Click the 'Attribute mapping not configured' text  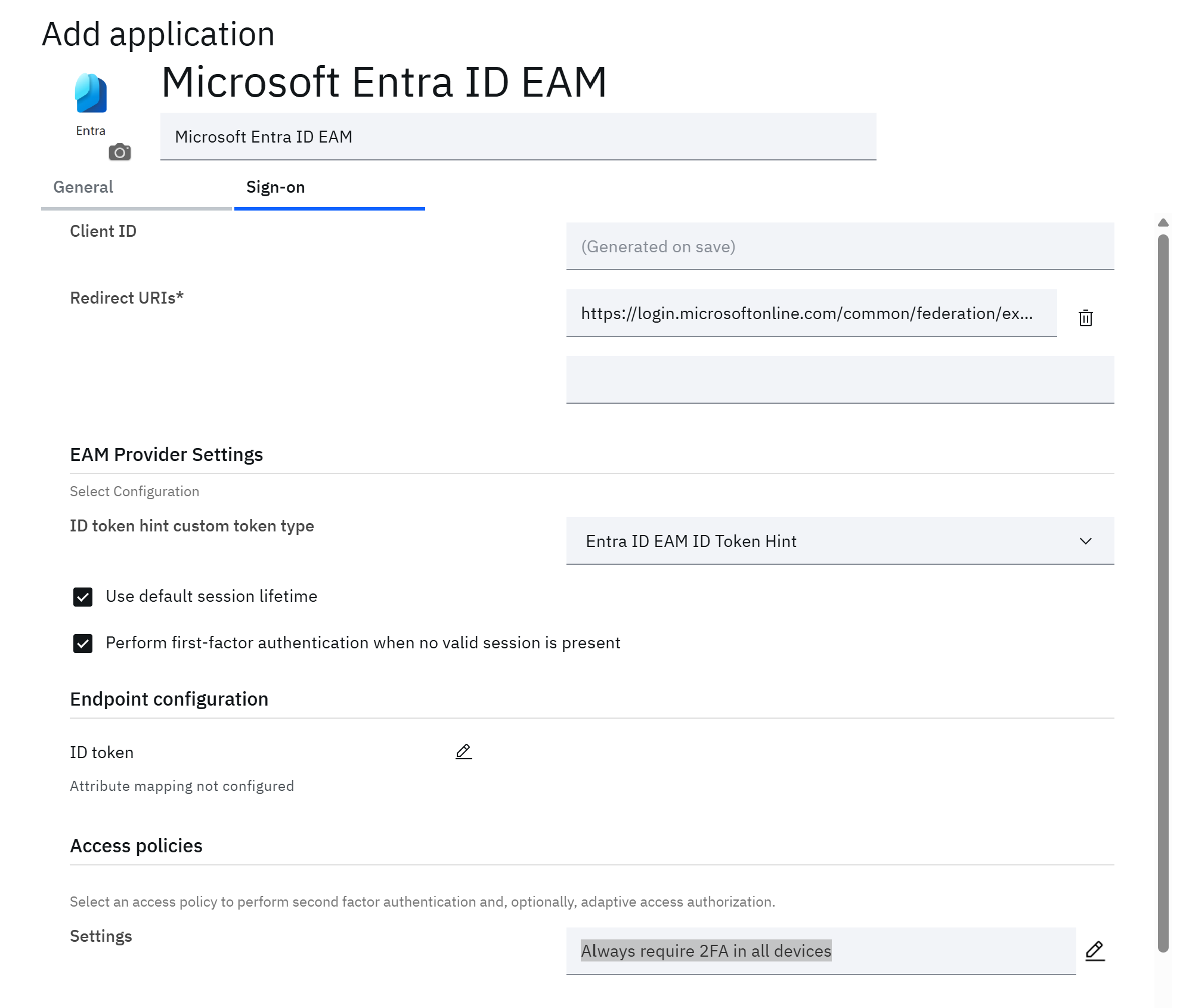coord(182,786)
